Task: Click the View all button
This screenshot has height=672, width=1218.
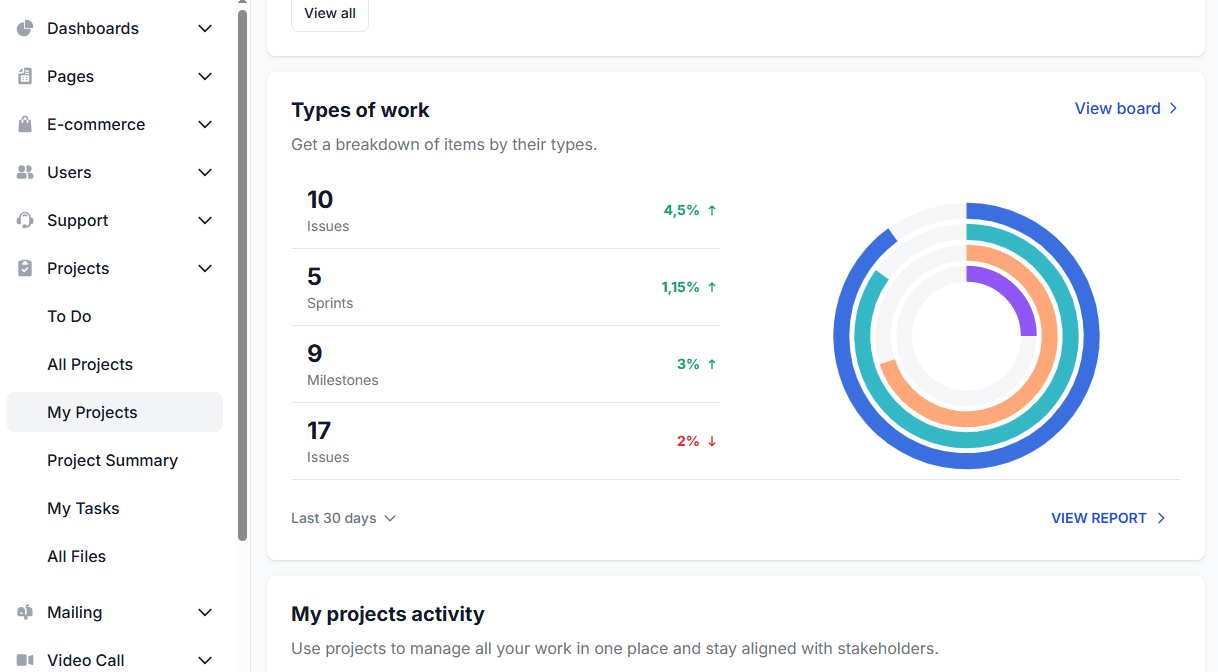Action: pos(330,13)
